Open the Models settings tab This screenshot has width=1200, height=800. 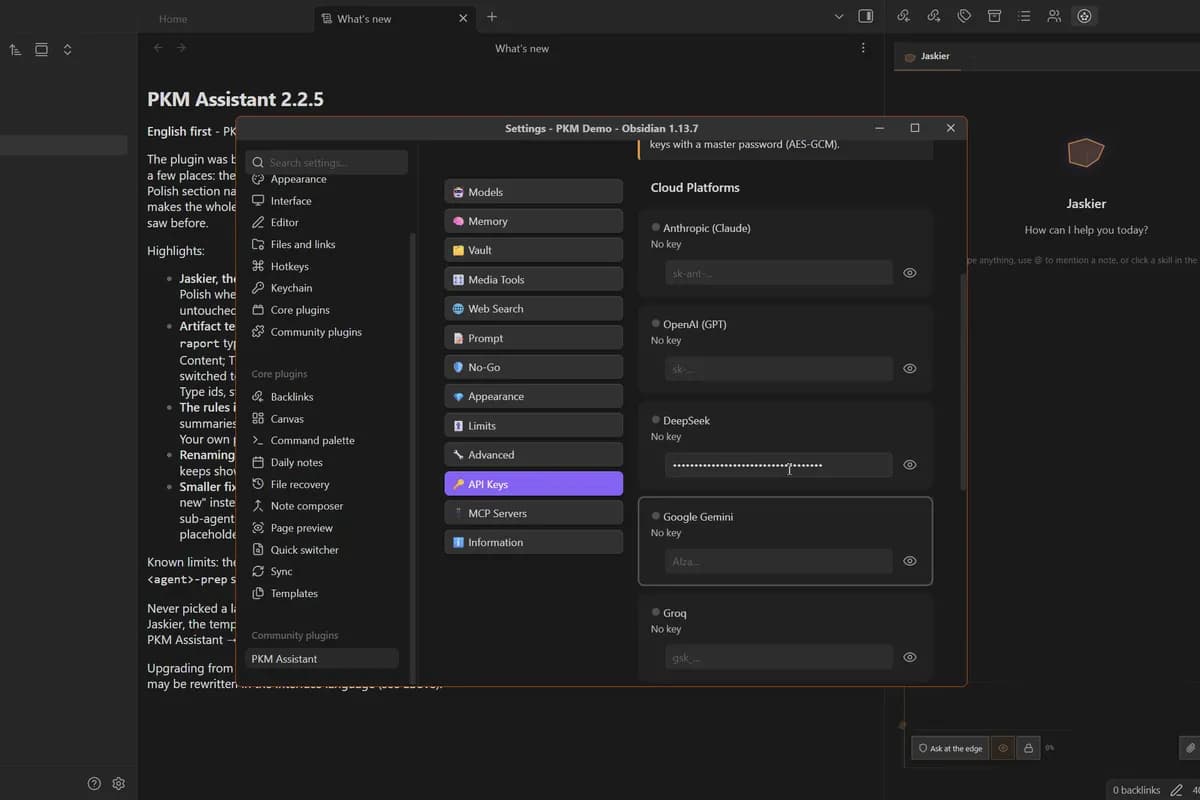pyautogui.click(x=533, y=192)
